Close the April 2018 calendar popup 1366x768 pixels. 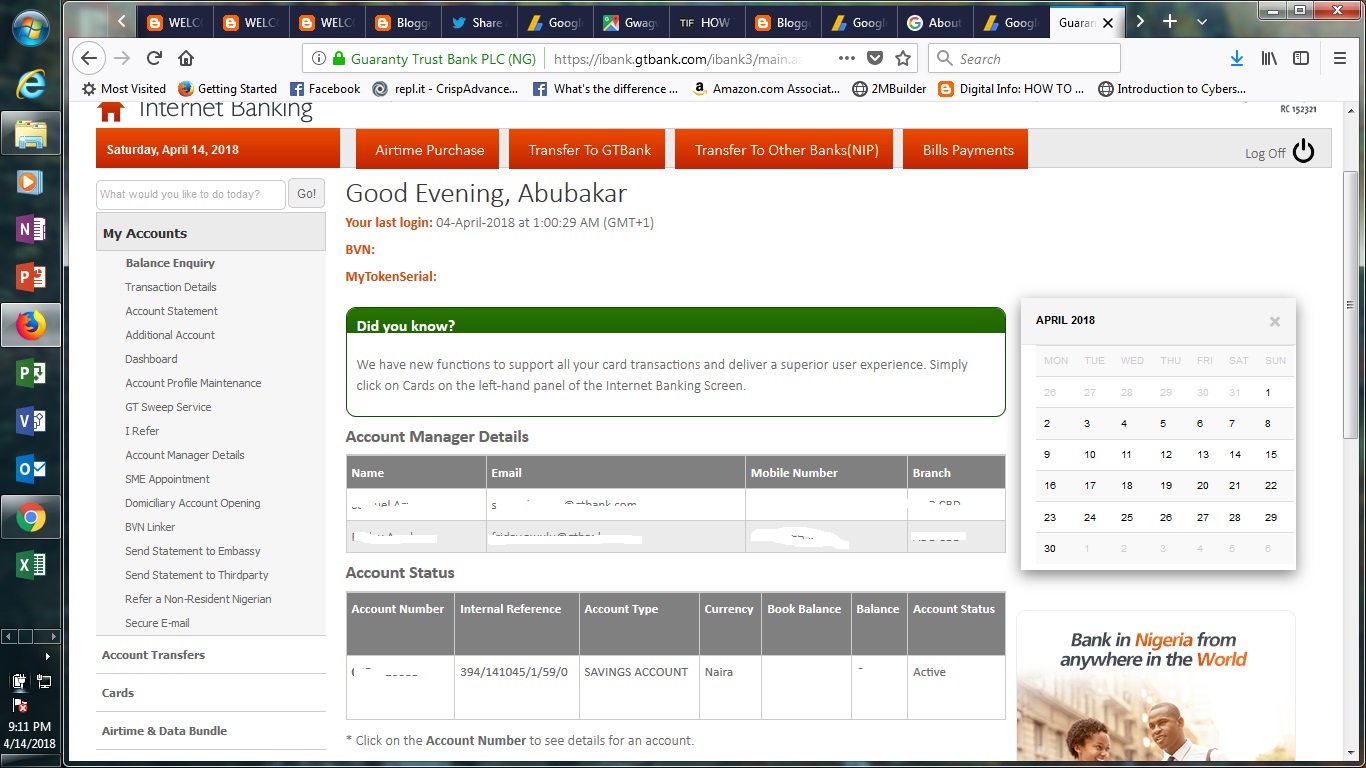click(1275, 322)
